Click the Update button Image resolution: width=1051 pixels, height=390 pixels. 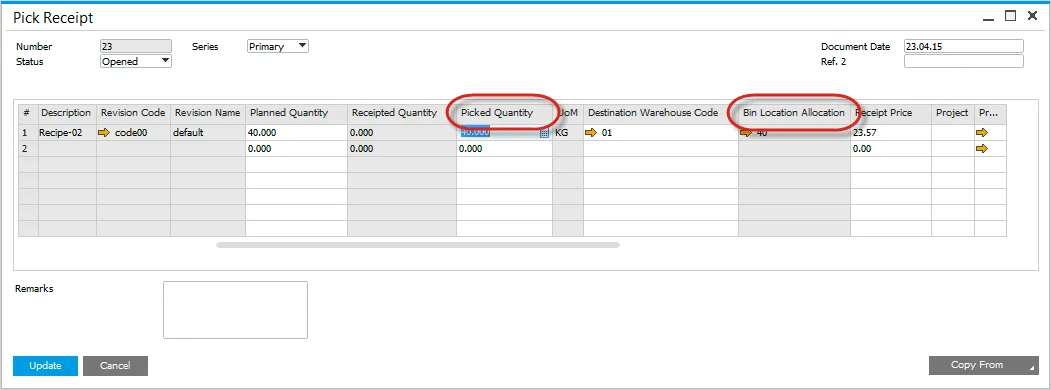46,366
